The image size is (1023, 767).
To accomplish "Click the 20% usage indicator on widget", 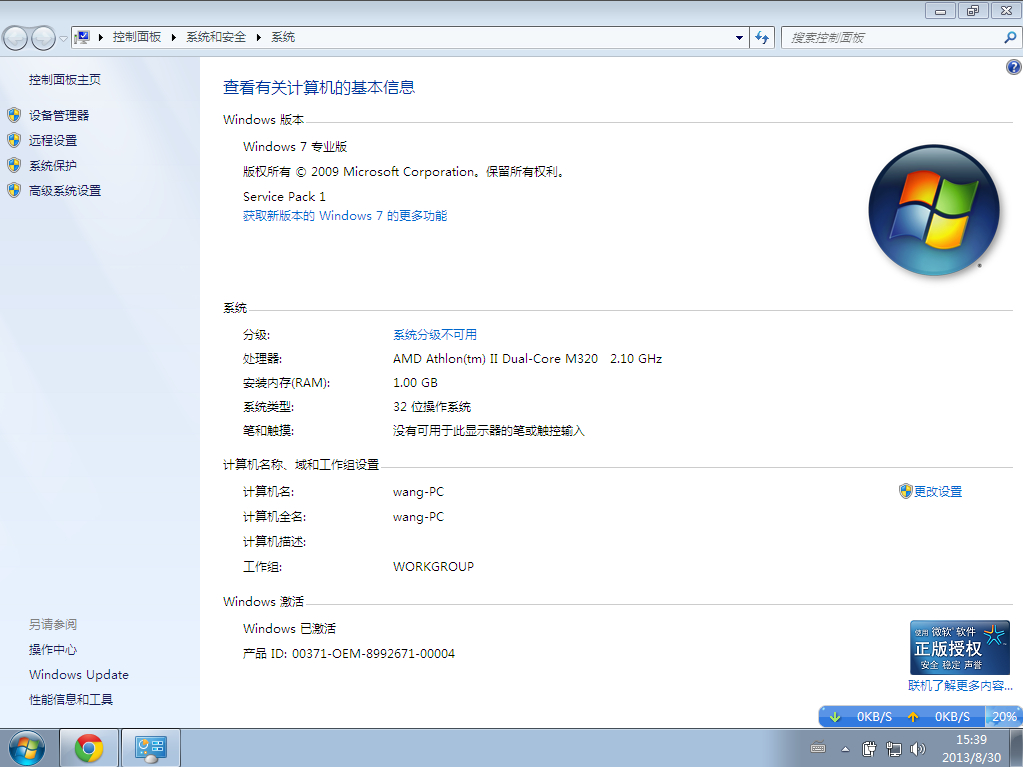I will (x=1003, y=717).
